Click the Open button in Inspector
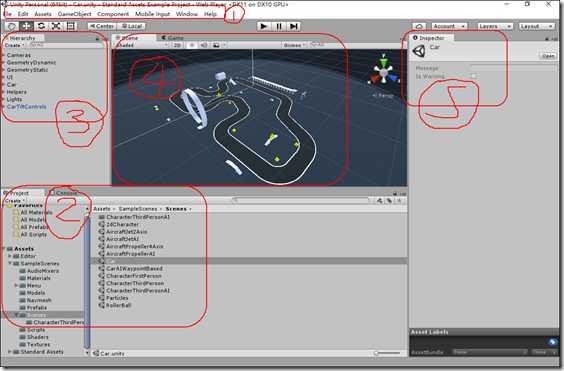This screenshot has height=371, width=564. pyautogui.click(x=548, y=56)
